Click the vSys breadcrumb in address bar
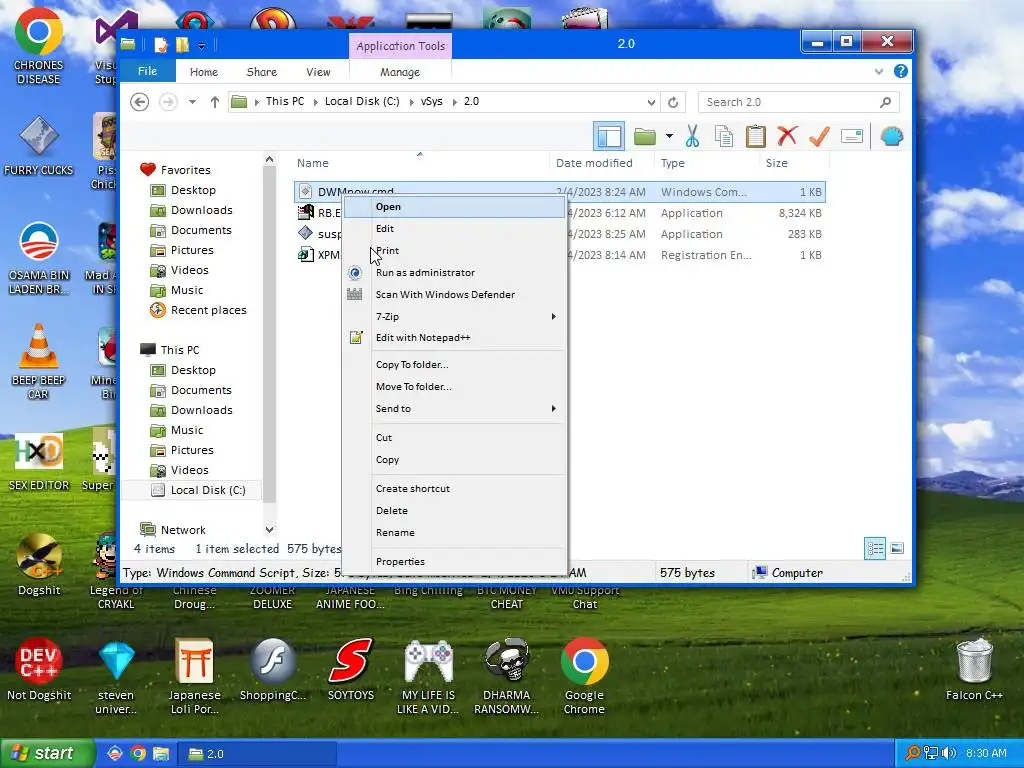 point(432,102)
